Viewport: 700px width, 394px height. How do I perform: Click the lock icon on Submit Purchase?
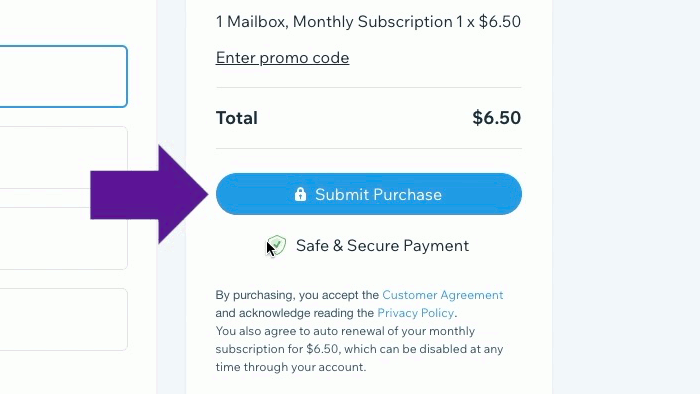300,194
